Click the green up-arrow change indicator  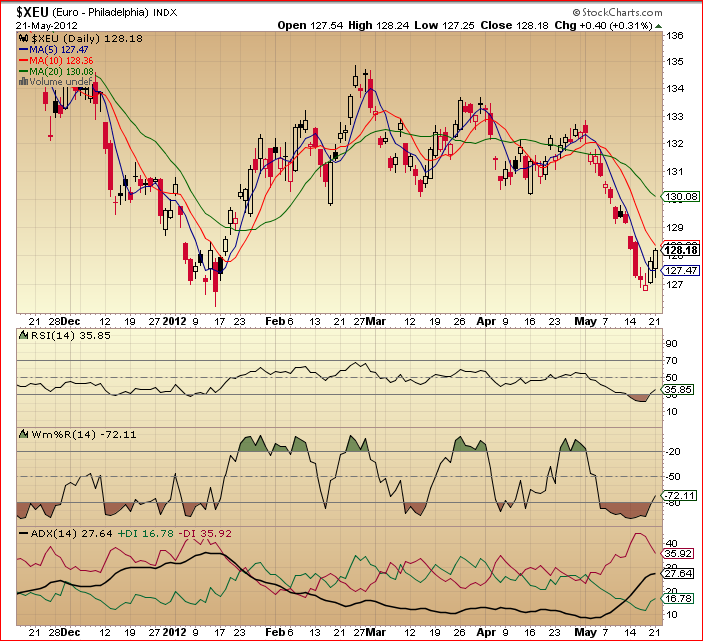[658, 26]
